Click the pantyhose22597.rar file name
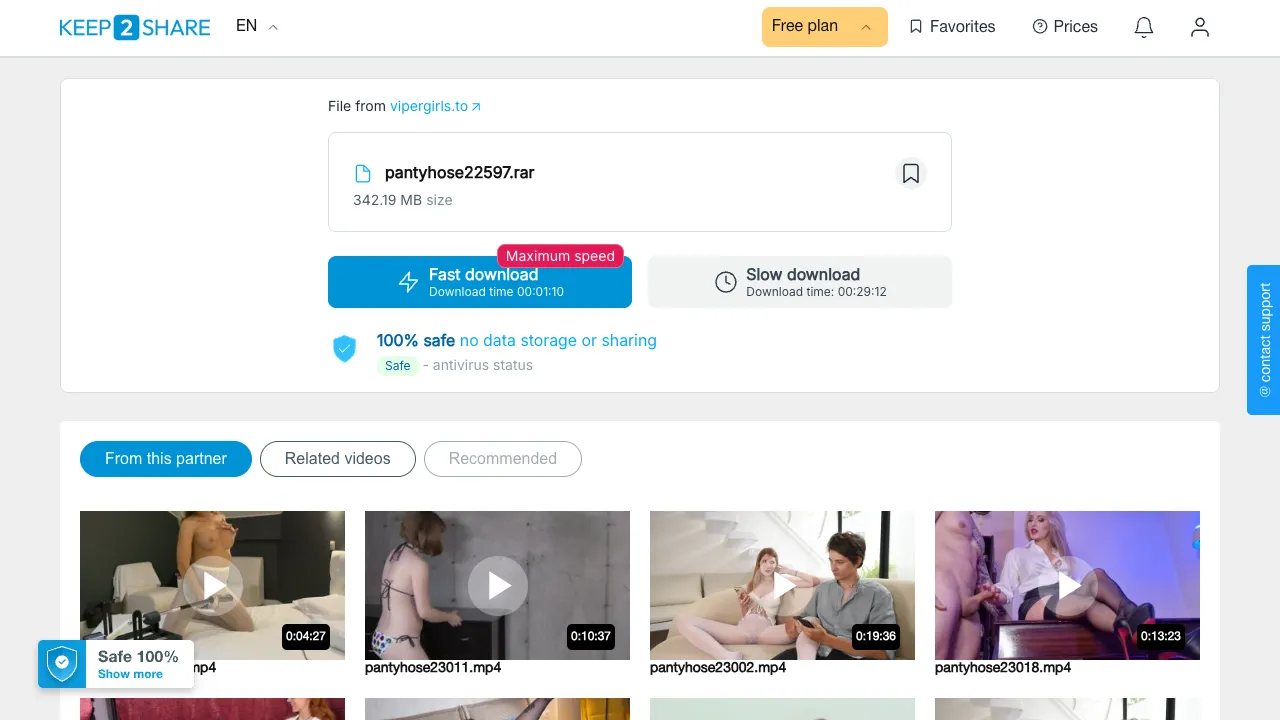Viewport: 1280px width, 720px height. [459, 173]
